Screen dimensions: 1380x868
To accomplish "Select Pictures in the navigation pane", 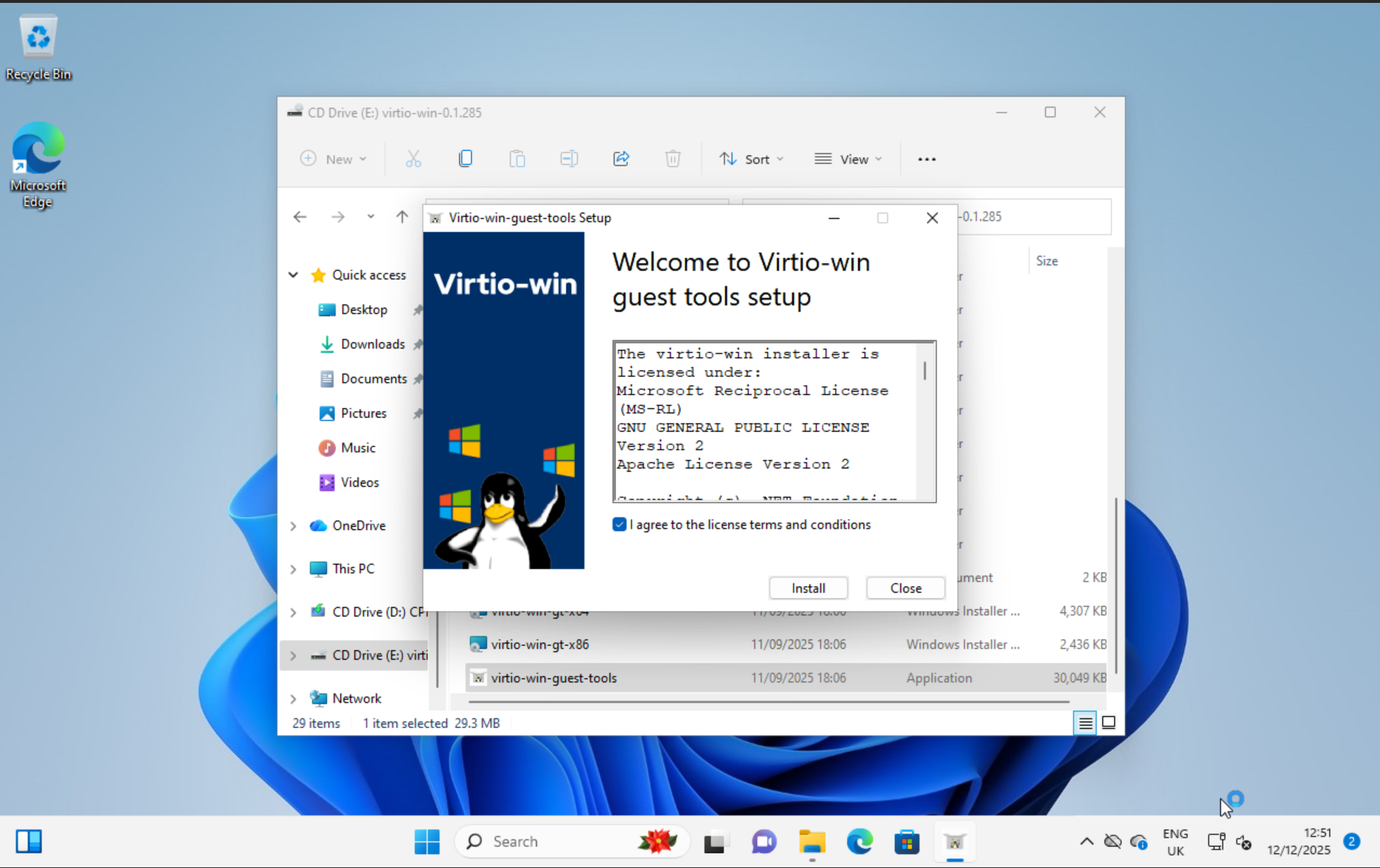I will 363,413.
